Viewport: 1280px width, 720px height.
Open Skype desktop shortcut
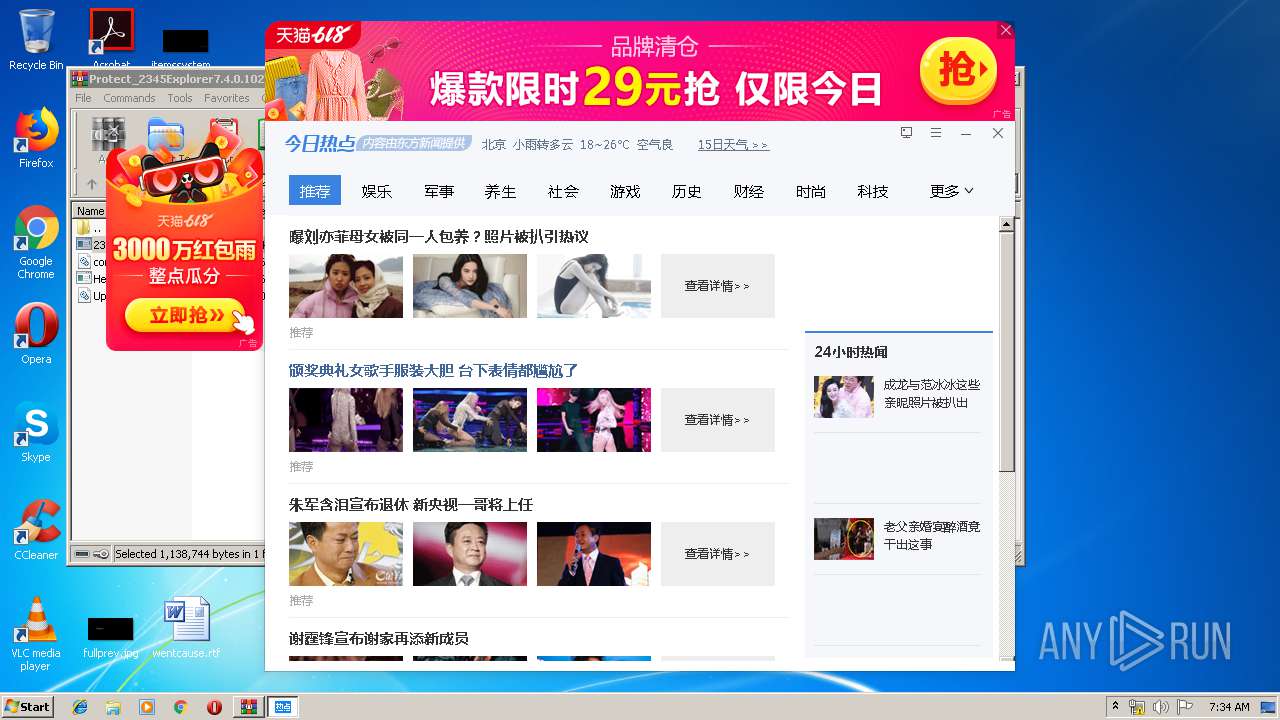[36, 432]
